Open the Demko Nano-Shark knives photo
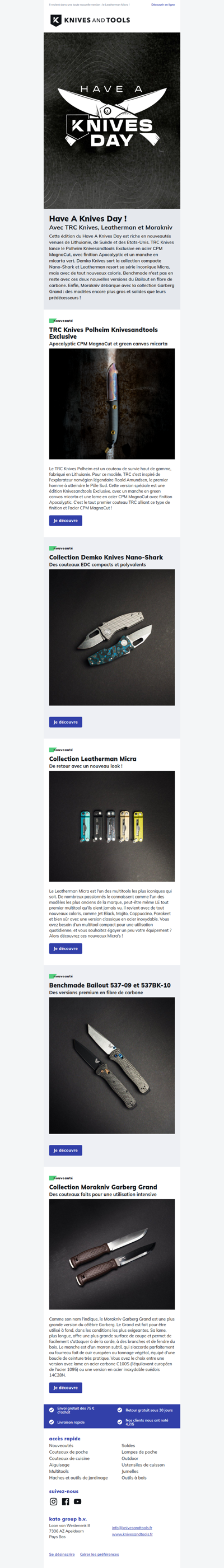Viewport: 224px width, 1568px height. [x=112, y=637]
